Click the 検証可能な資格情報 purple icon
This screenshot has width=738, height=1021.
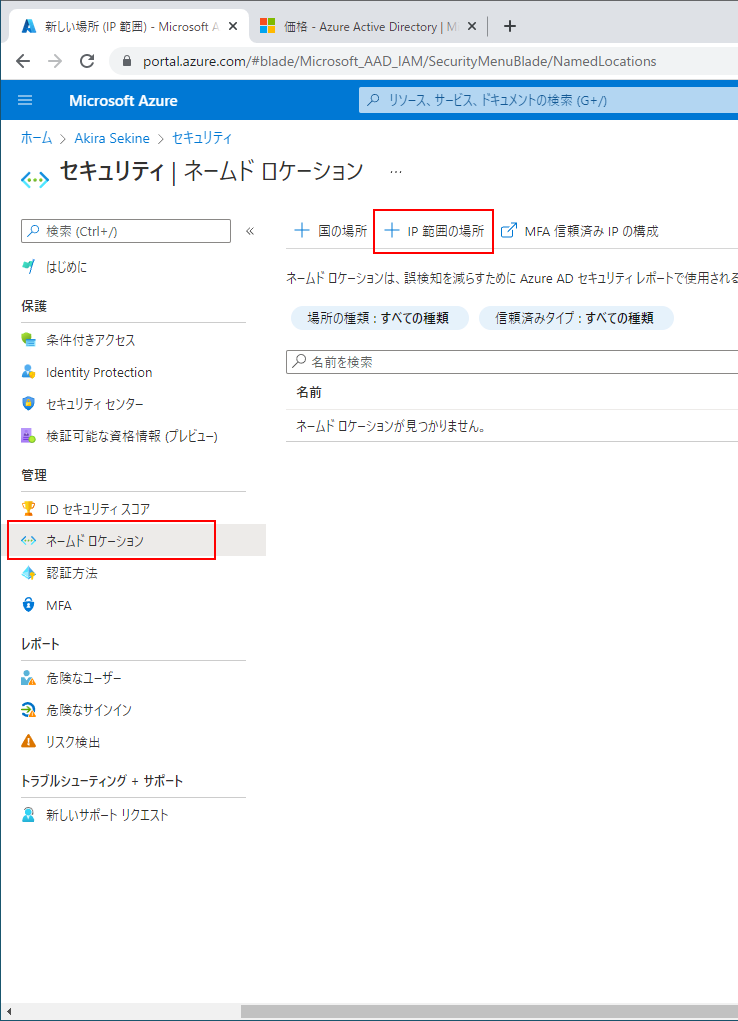28,435
